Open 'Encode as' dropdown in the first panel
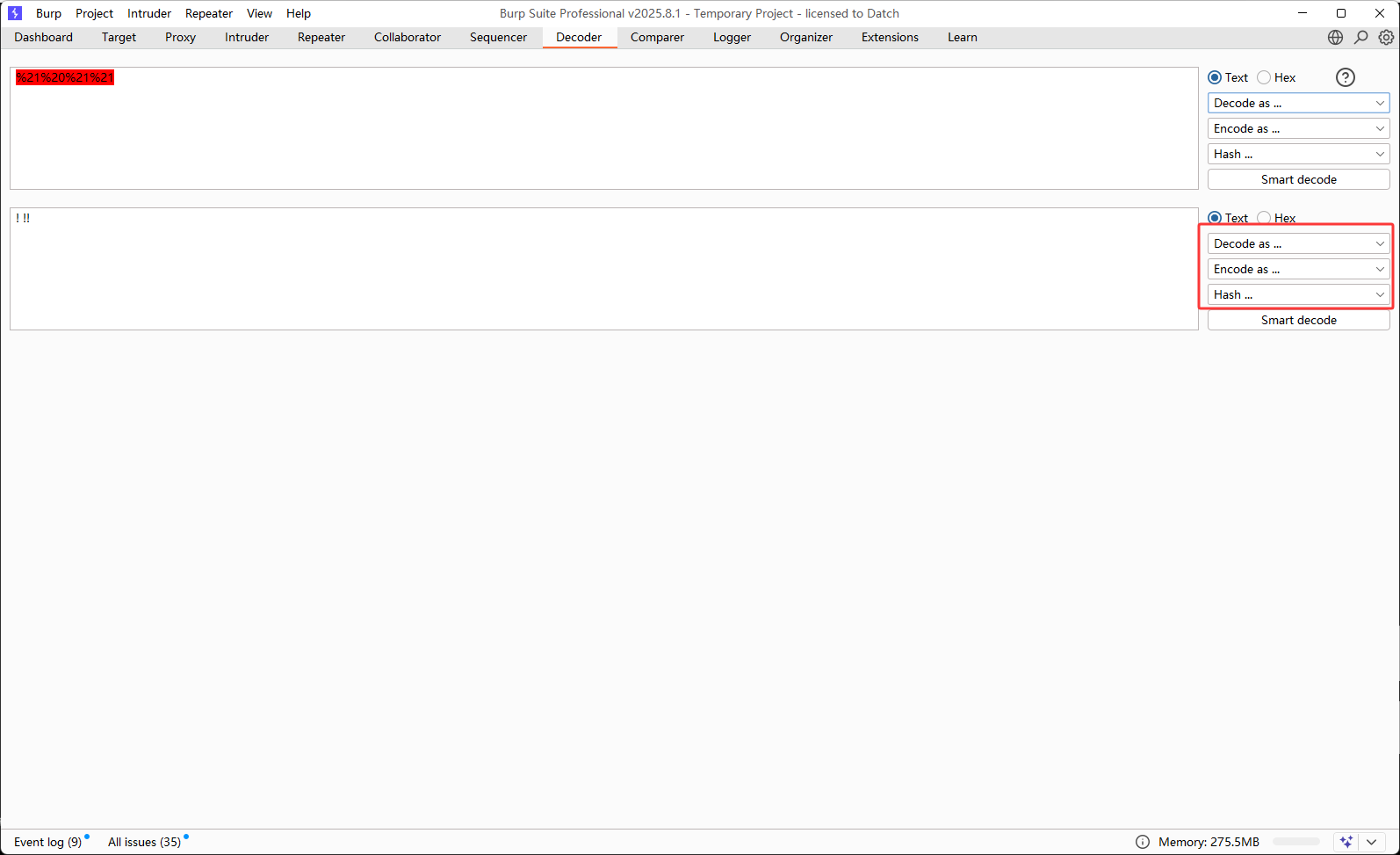Viewport: 1400px width, 855px height. (1298, 128)
